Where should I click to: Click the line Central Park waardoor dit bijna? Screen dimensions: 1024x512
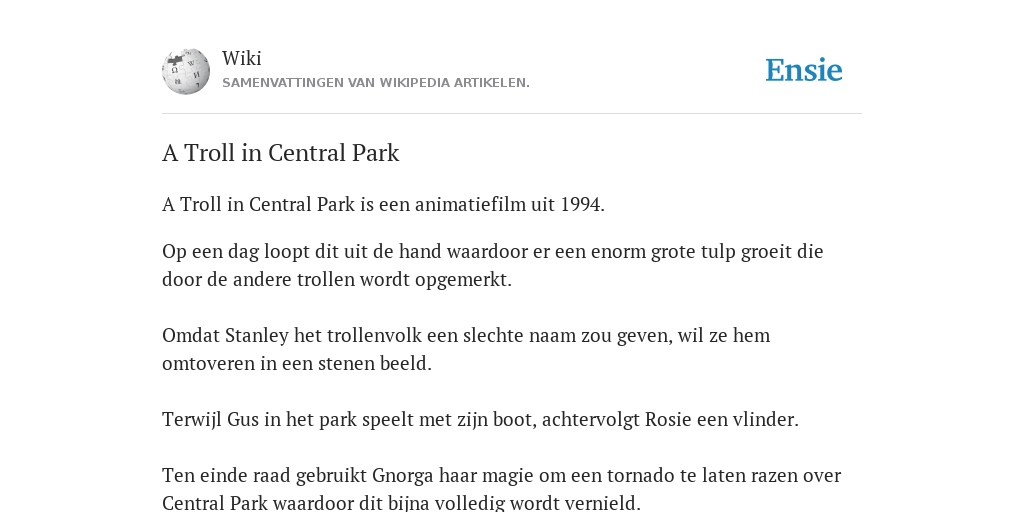[402, 503]
